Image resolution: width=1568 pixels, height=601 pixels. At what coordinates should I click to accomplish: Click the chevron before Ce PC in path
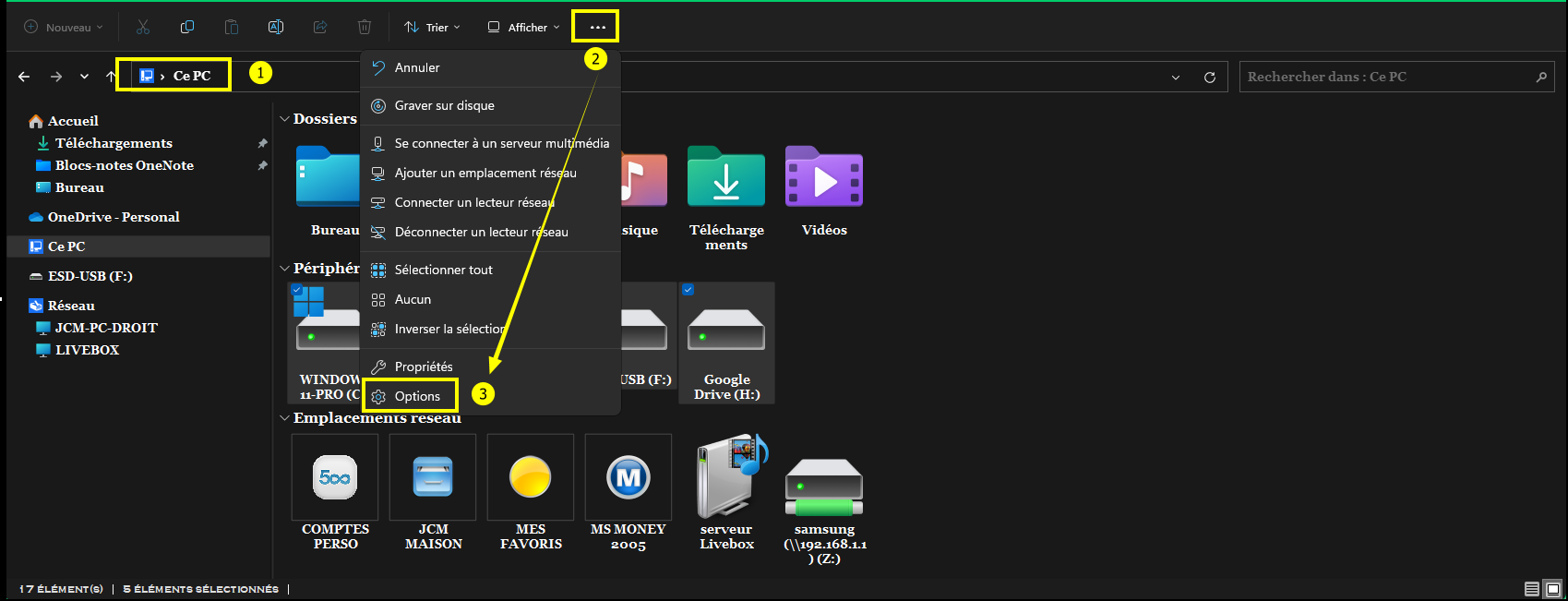tap(162, 76)
